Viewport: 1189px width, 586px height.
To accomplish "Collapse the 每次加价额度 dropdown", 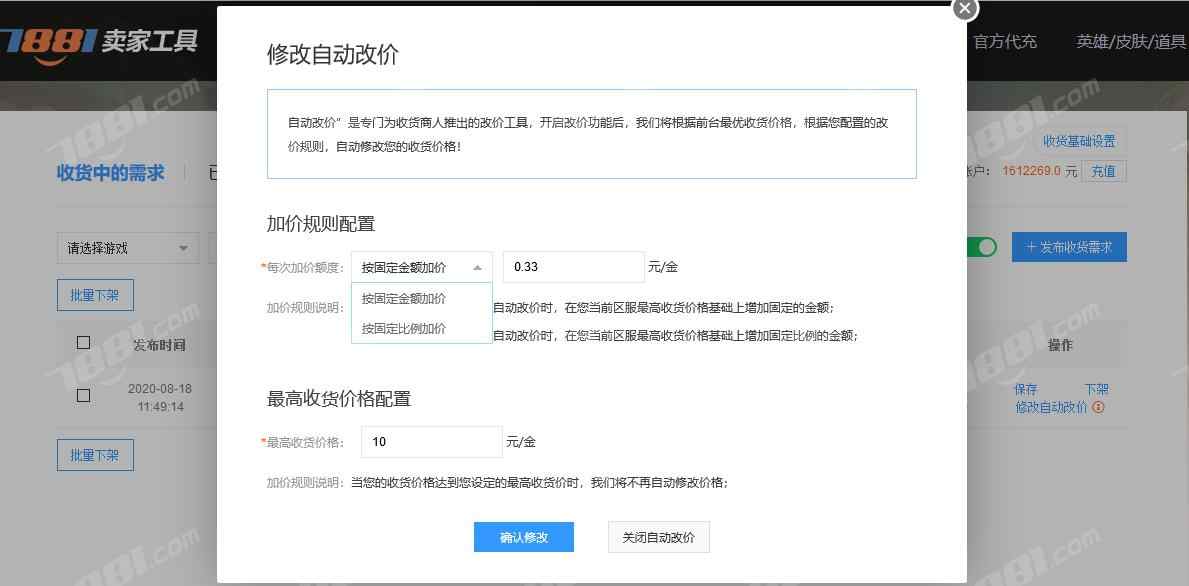I will click(422, 268).
